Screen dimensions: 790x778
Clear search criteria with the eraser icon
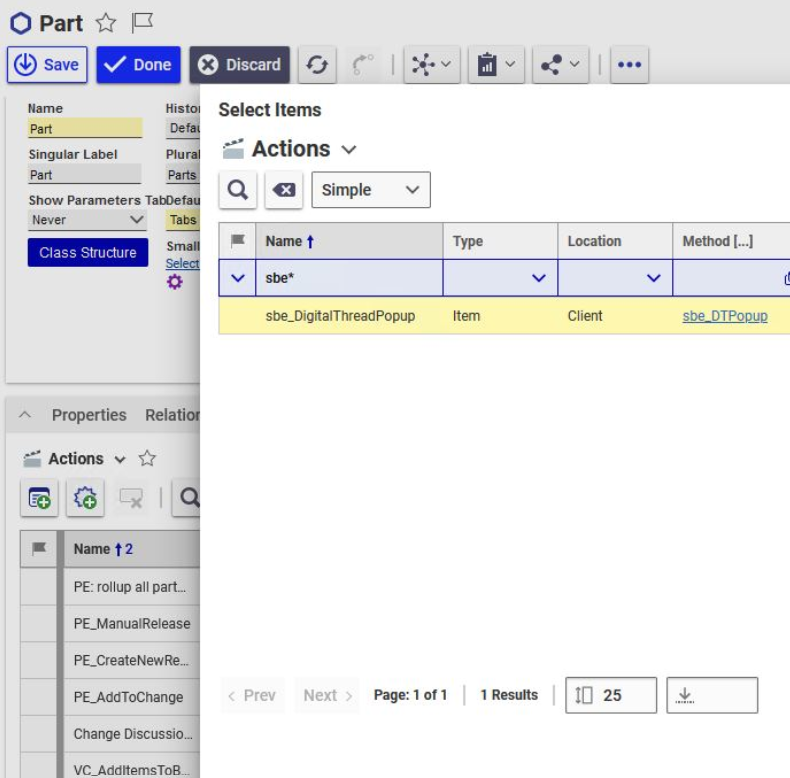(284, 190)
